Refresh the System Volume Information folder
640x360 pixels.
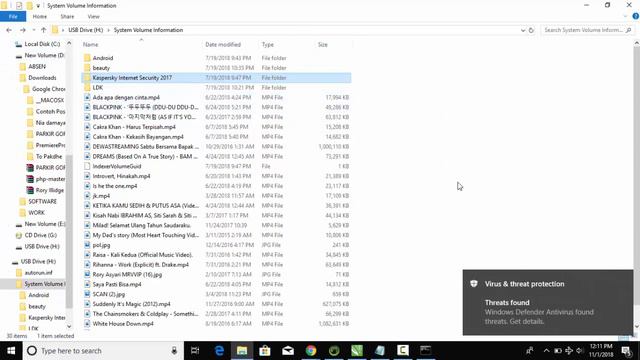[x=531, y=30]
